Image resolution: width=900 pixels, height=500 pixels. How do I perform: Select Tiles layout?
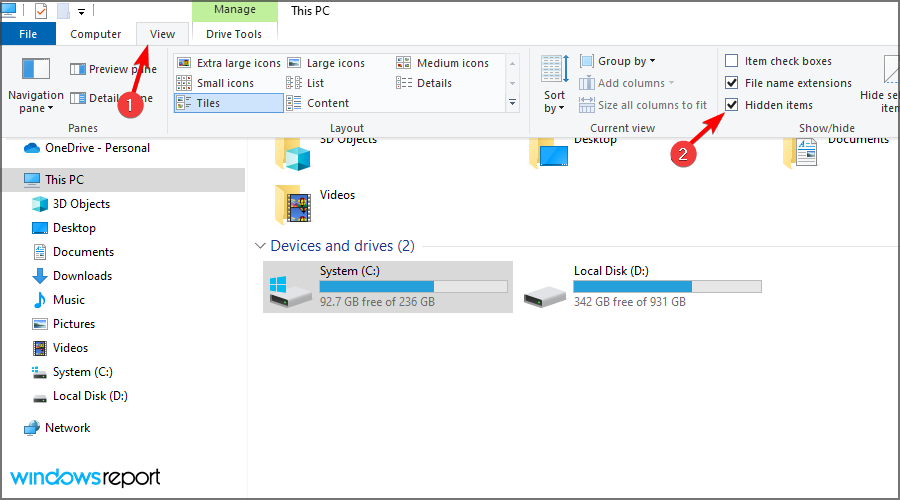point(228,103)
